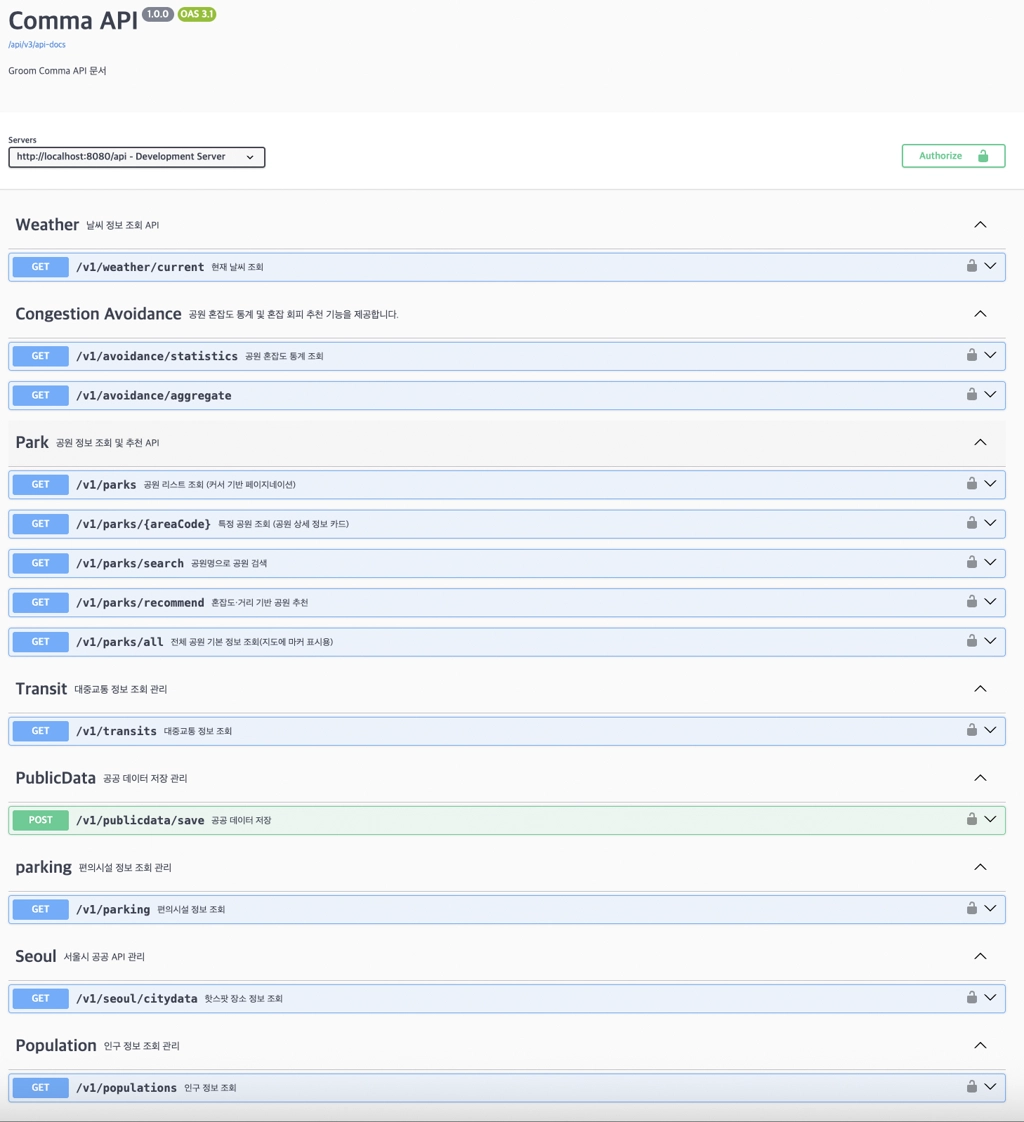The height and width of the screenshot is (1122, 1024).
Task: Click the GET badge for /v1/weather/current
Action: (41, 267)
